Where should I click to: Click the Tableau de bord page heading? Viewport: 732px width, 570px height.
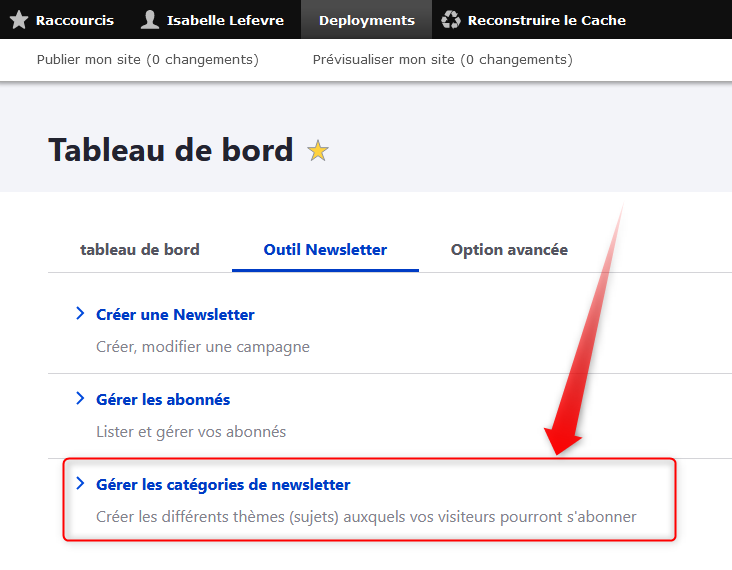(170, 150)
